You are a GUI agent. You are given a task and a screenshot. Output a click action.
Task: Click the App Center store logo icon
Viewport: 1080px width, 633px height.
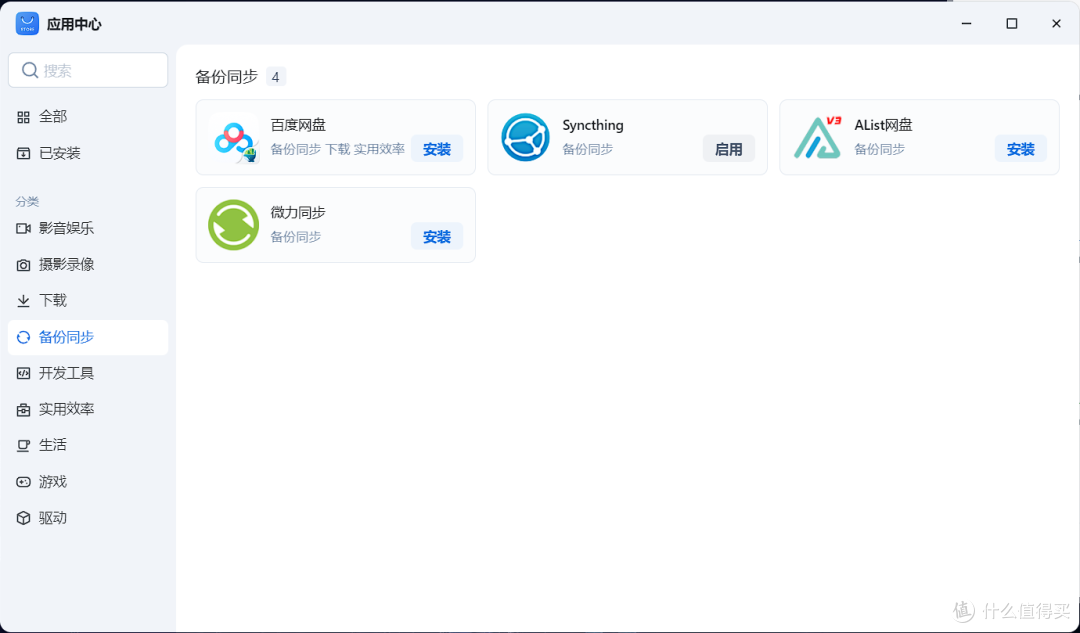point(28,24)
